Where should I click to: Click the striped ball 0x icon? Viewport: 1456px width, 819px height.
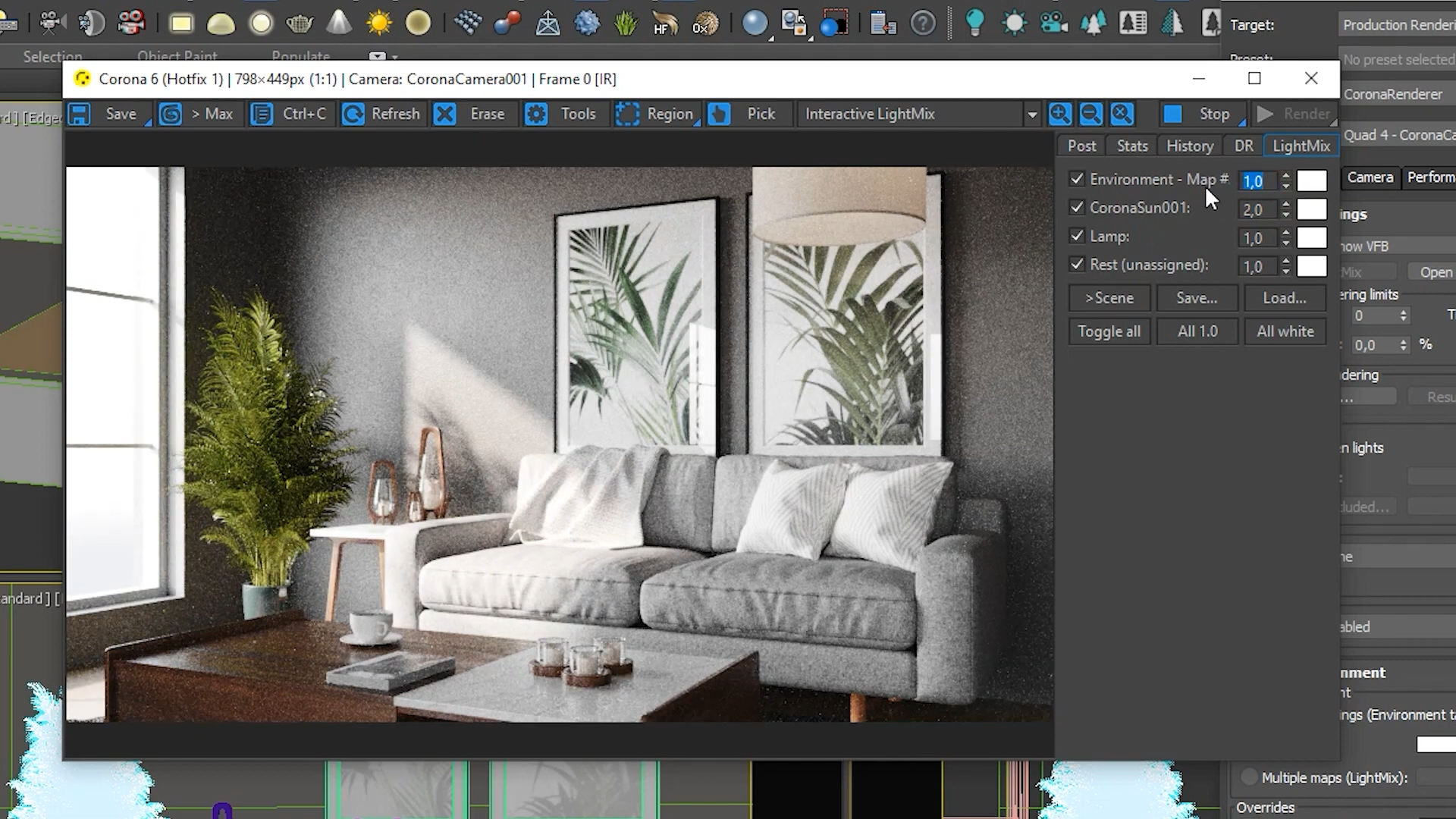tap(705, 24)
